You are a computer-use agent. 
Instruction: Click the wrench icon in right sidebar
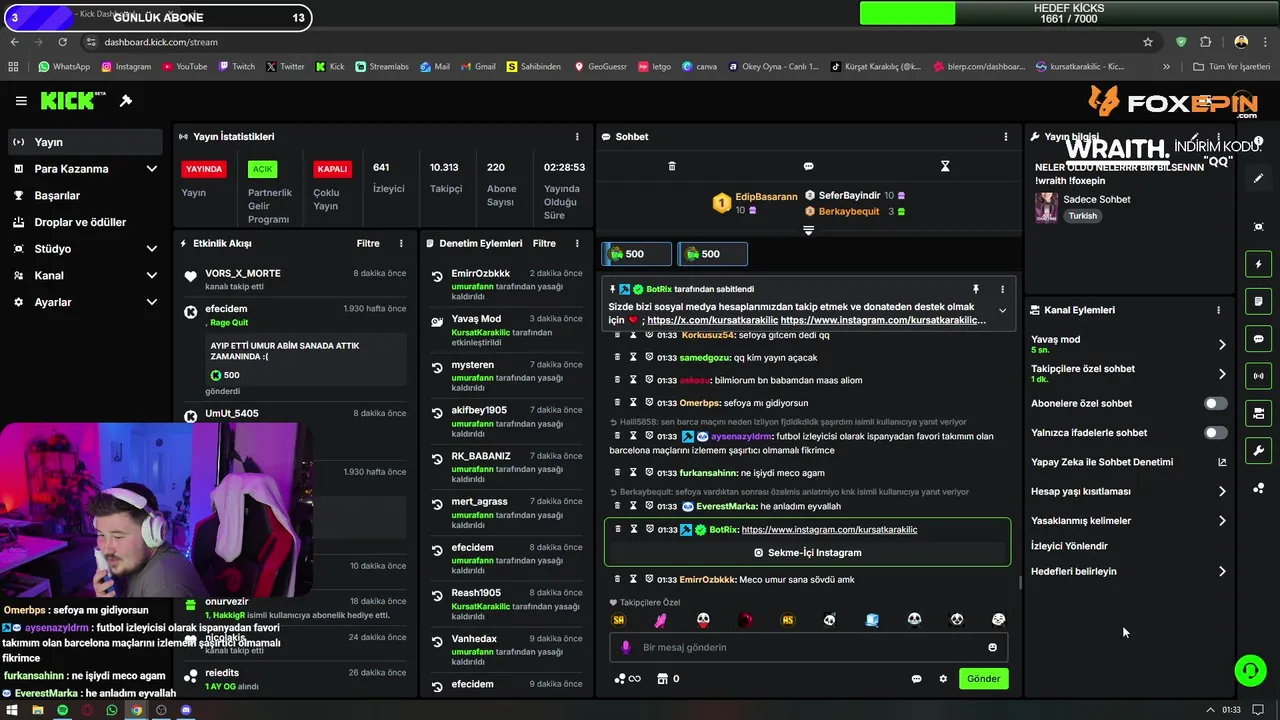tap(1259, 450)
